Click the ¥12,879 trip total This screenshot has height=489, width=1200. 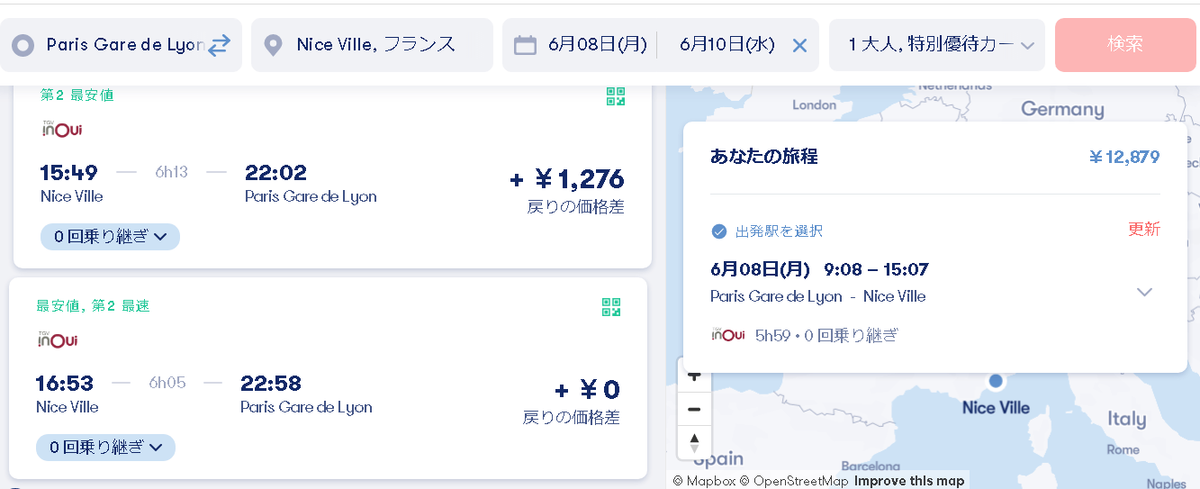click(x=1124, y=157)
